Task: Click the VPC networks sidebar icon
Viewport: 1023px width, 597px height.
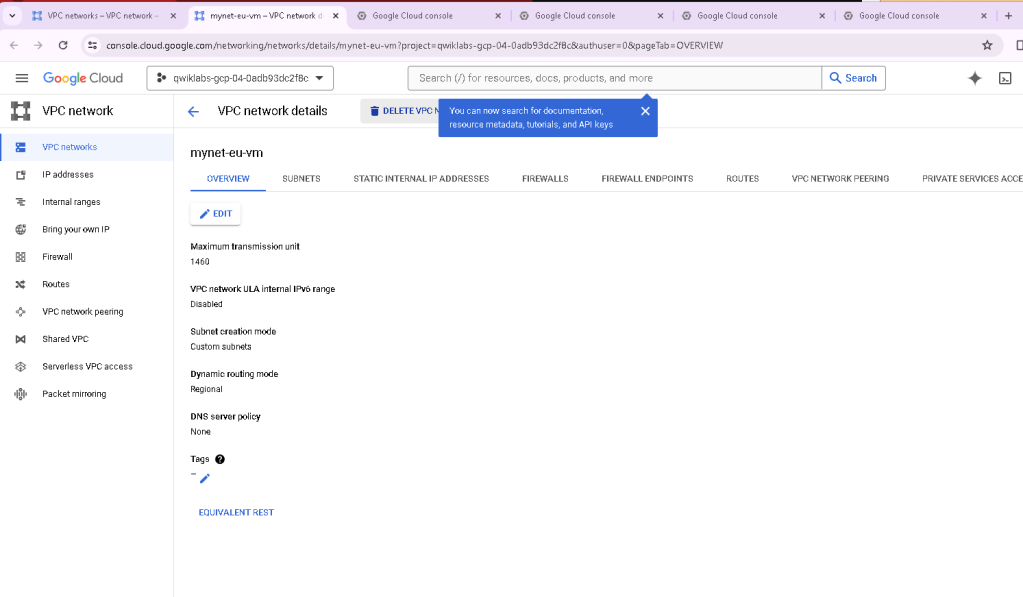Action: 21,147
